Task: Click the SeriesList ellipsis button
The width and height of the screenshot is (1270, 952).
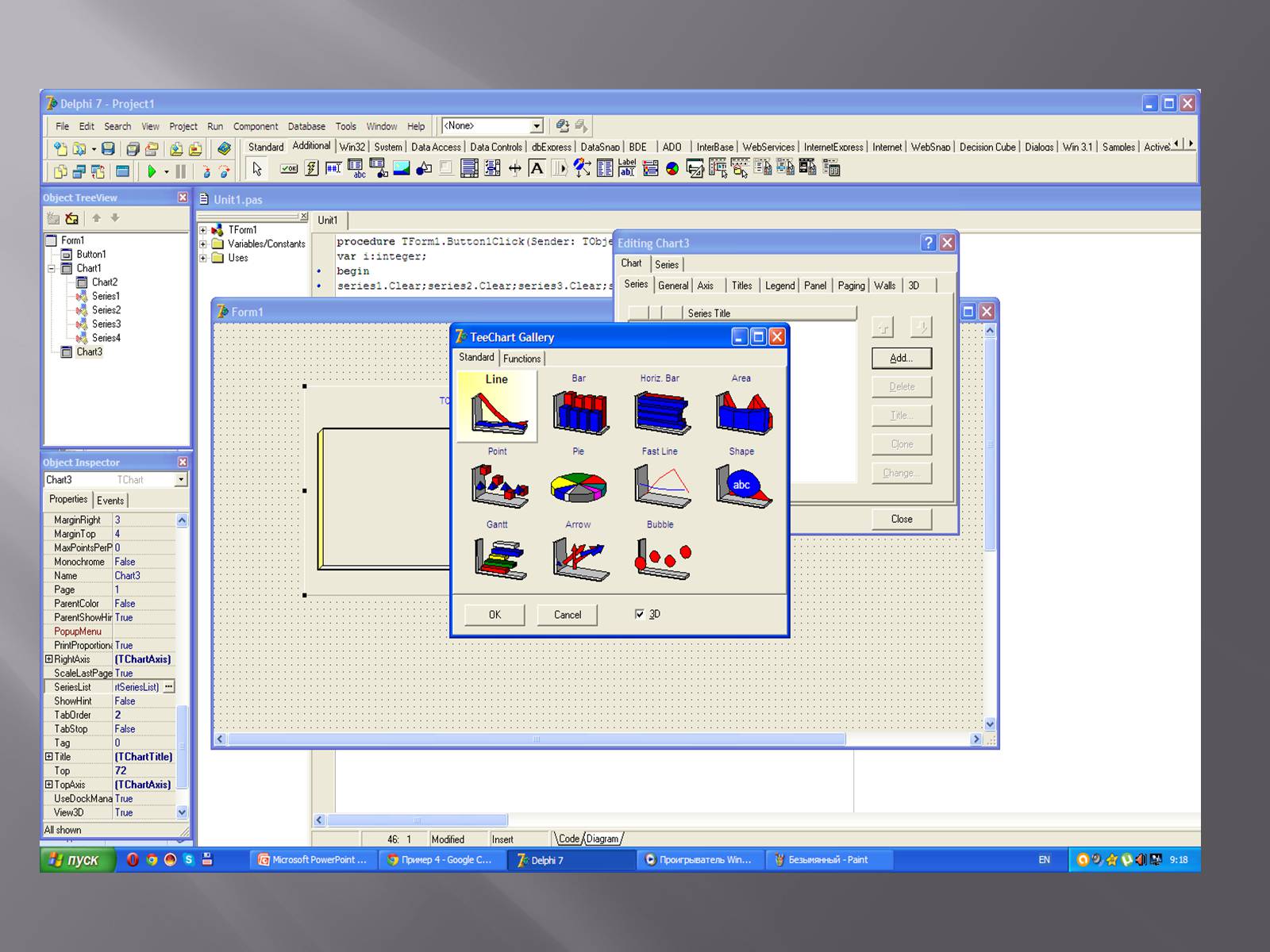Action: pos(168,687)
